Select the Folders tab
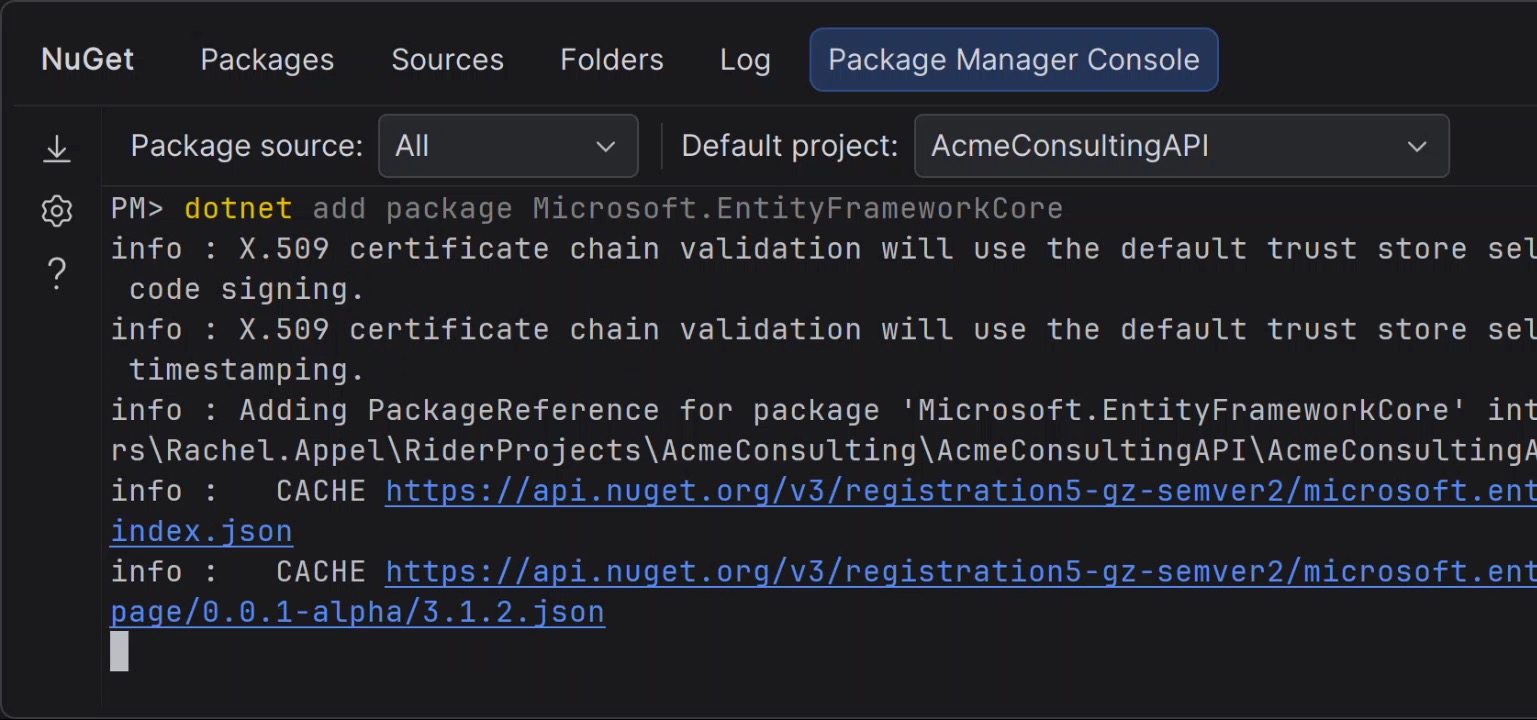The height and width of the screenshot is (720, 1537). click(611, 60)
